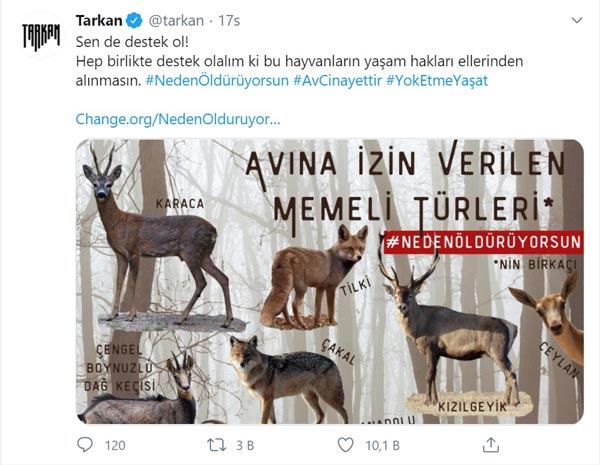Click the @tarkan handle
The width and height of the screenshot is (600, 465).
[x=176, y=20]
